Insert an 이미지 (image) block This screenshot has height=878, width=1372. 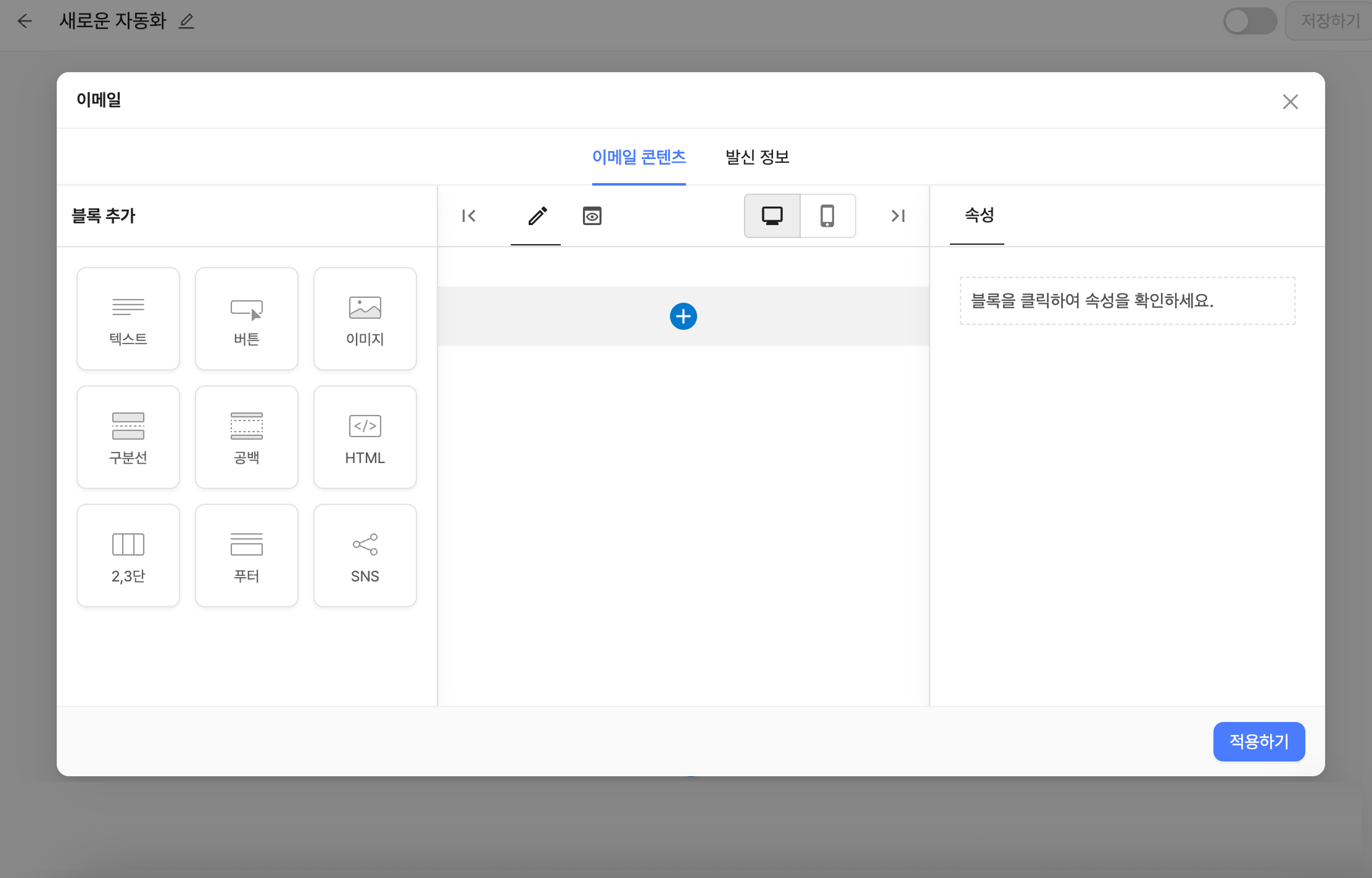(365, 319)
